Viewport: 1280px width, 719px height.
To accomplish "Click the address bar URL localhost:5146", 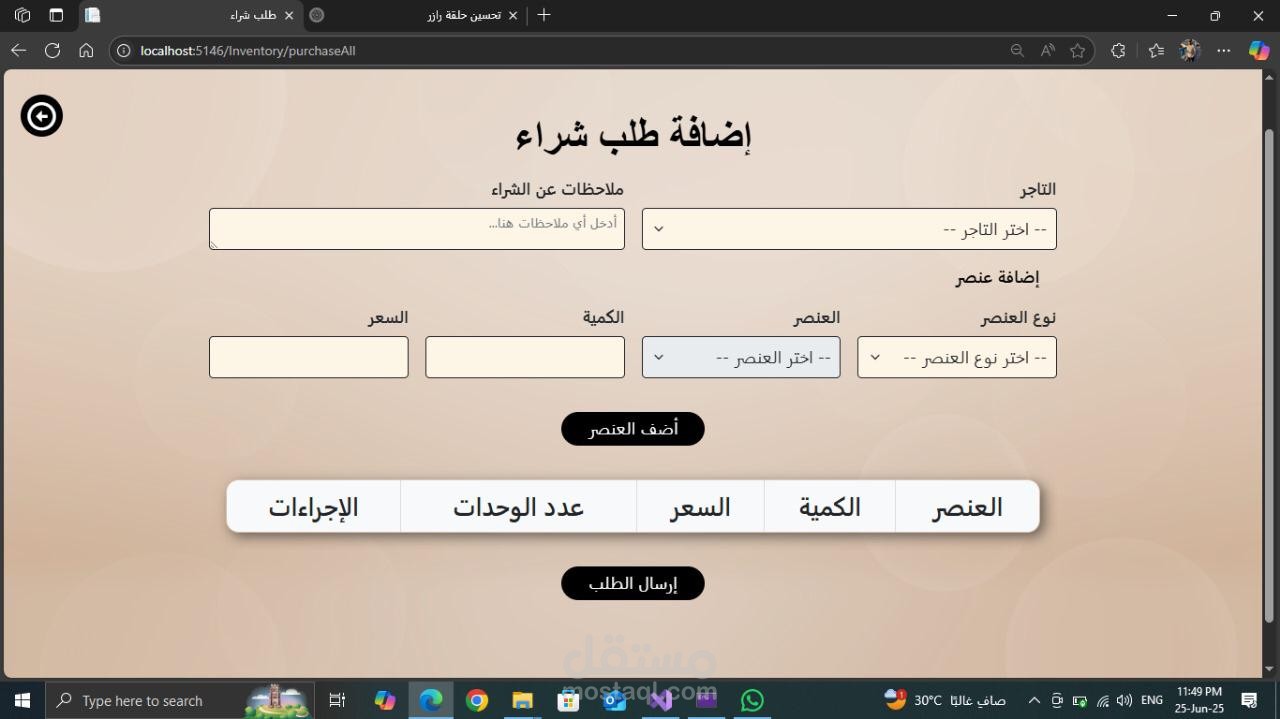I will [248, 50].
